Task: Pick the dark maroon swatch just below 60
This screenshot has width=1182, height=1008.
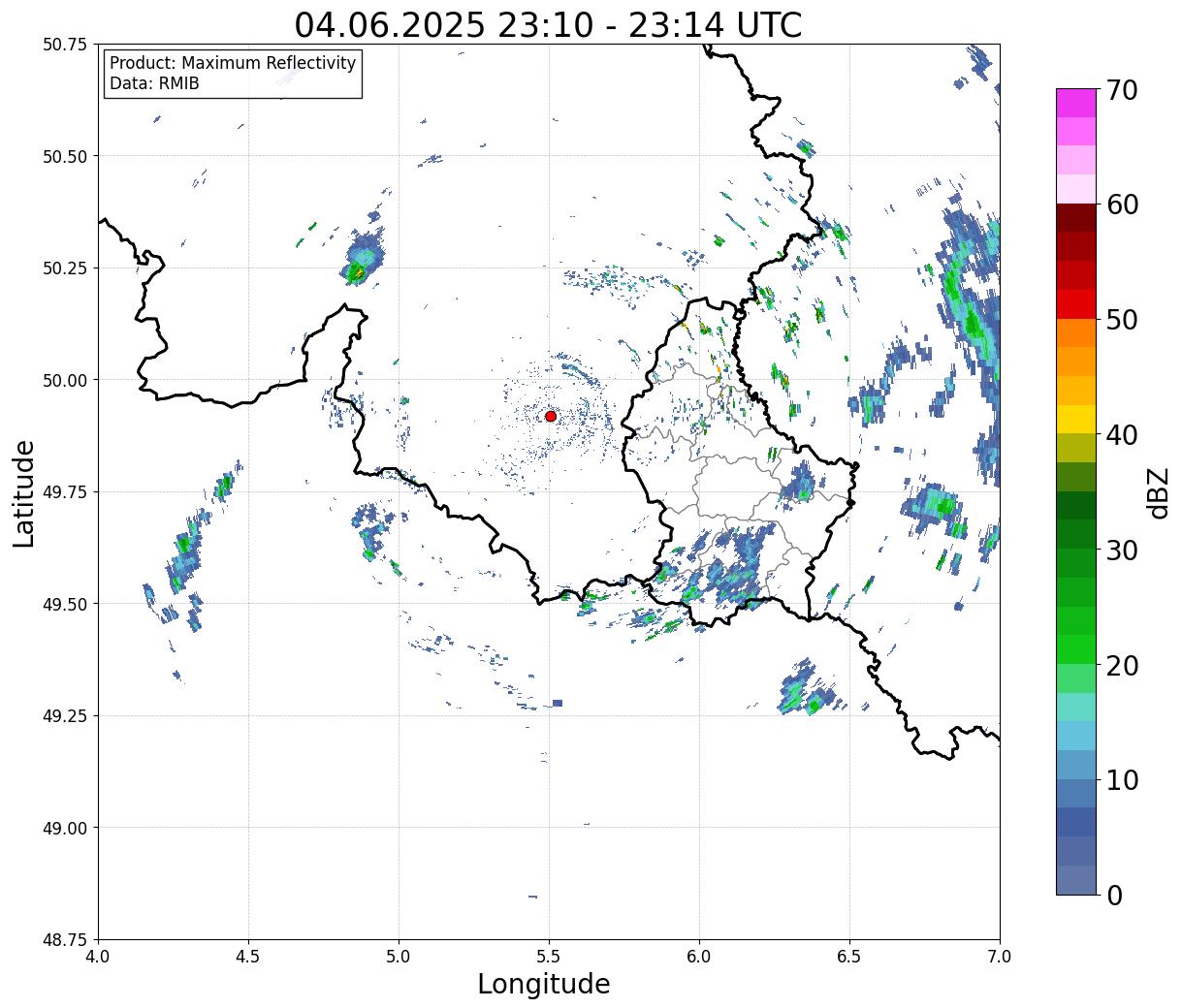Action: pos(1076,218)
